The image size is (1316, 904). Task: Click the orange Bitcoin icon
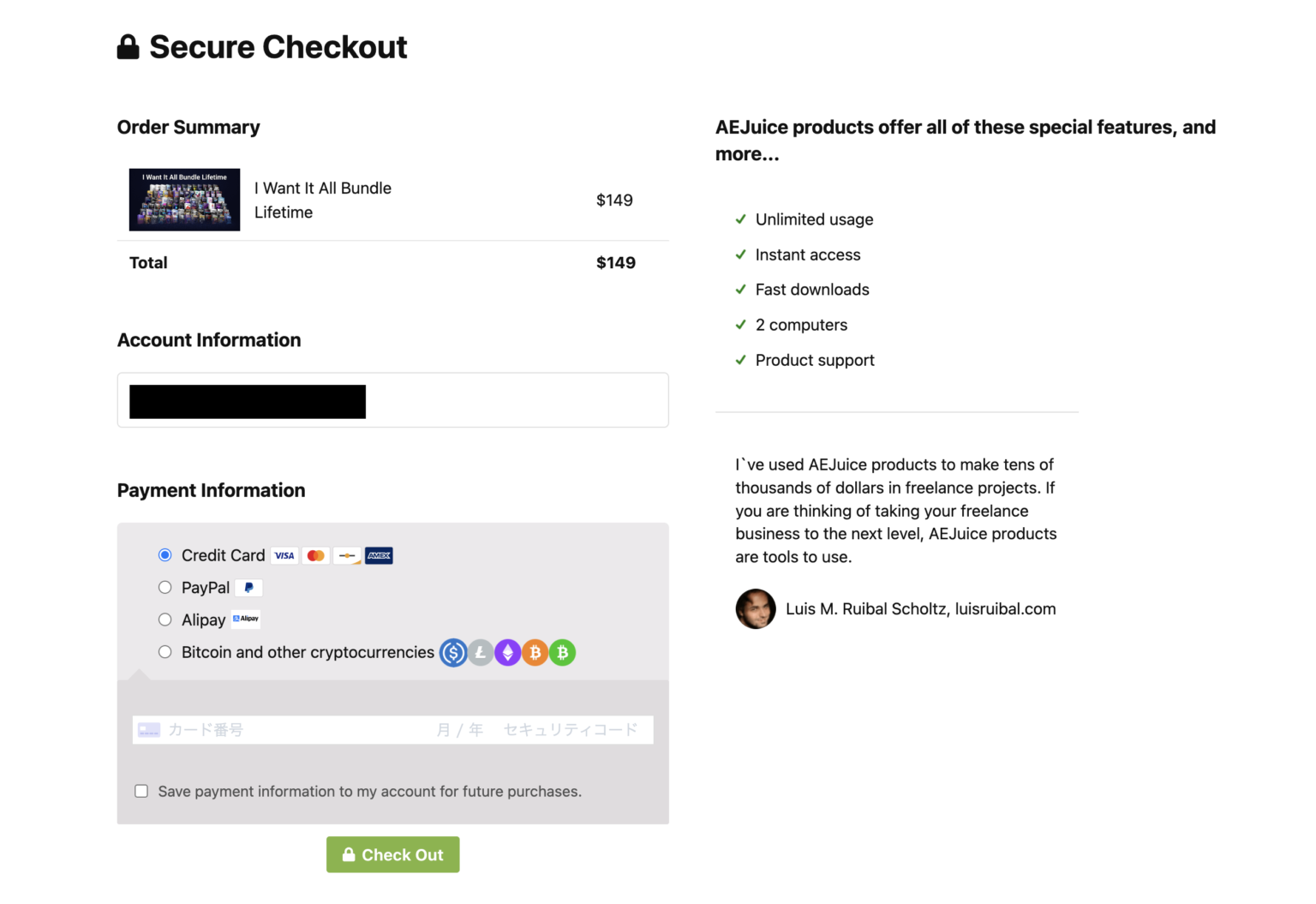(x=535, y=653)
